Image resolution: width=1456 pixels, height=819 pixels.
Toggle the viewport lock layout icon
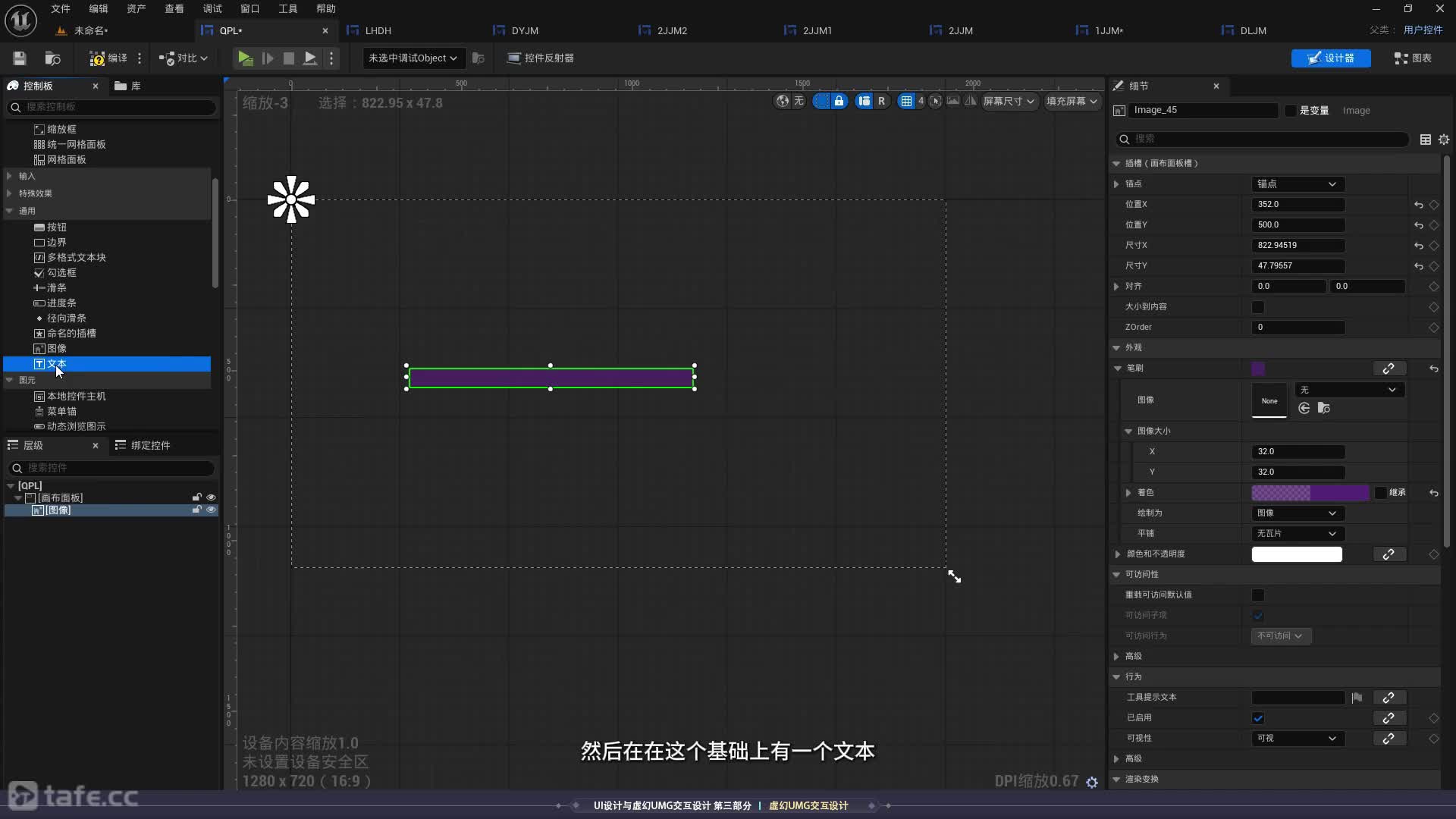(839, 101)
